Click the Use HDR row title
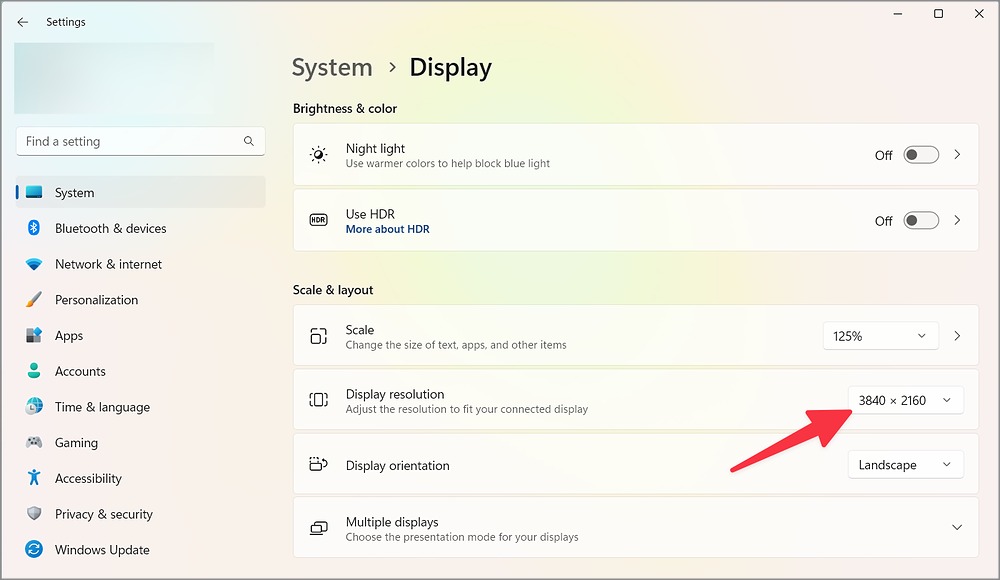 (x=370, y=214)
